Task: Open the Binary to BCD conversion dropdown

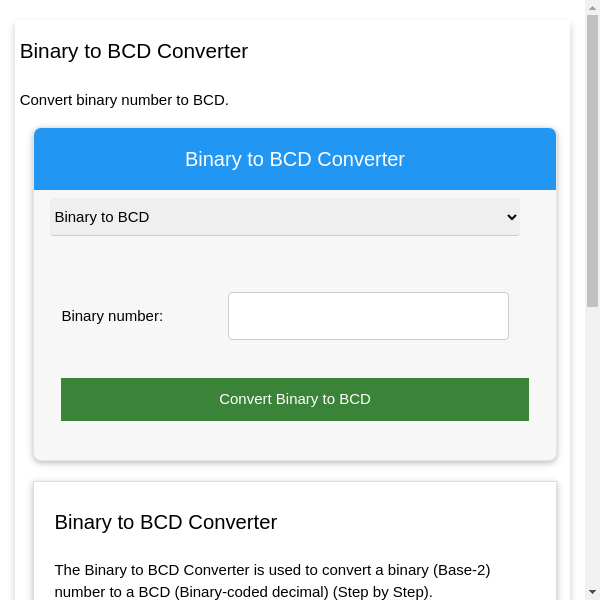Action: click(x=284, y=217)
